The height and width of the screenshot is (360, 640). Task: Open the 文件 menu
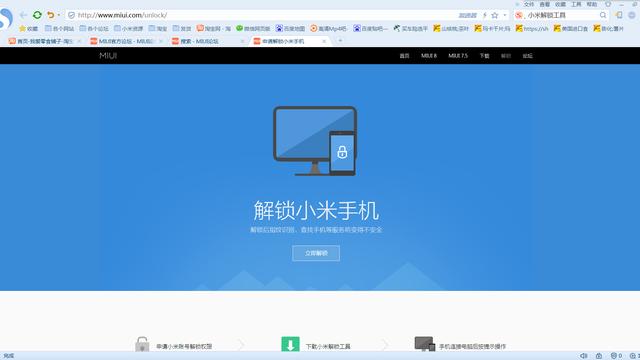pyautogui.click(x=529, y=4)
